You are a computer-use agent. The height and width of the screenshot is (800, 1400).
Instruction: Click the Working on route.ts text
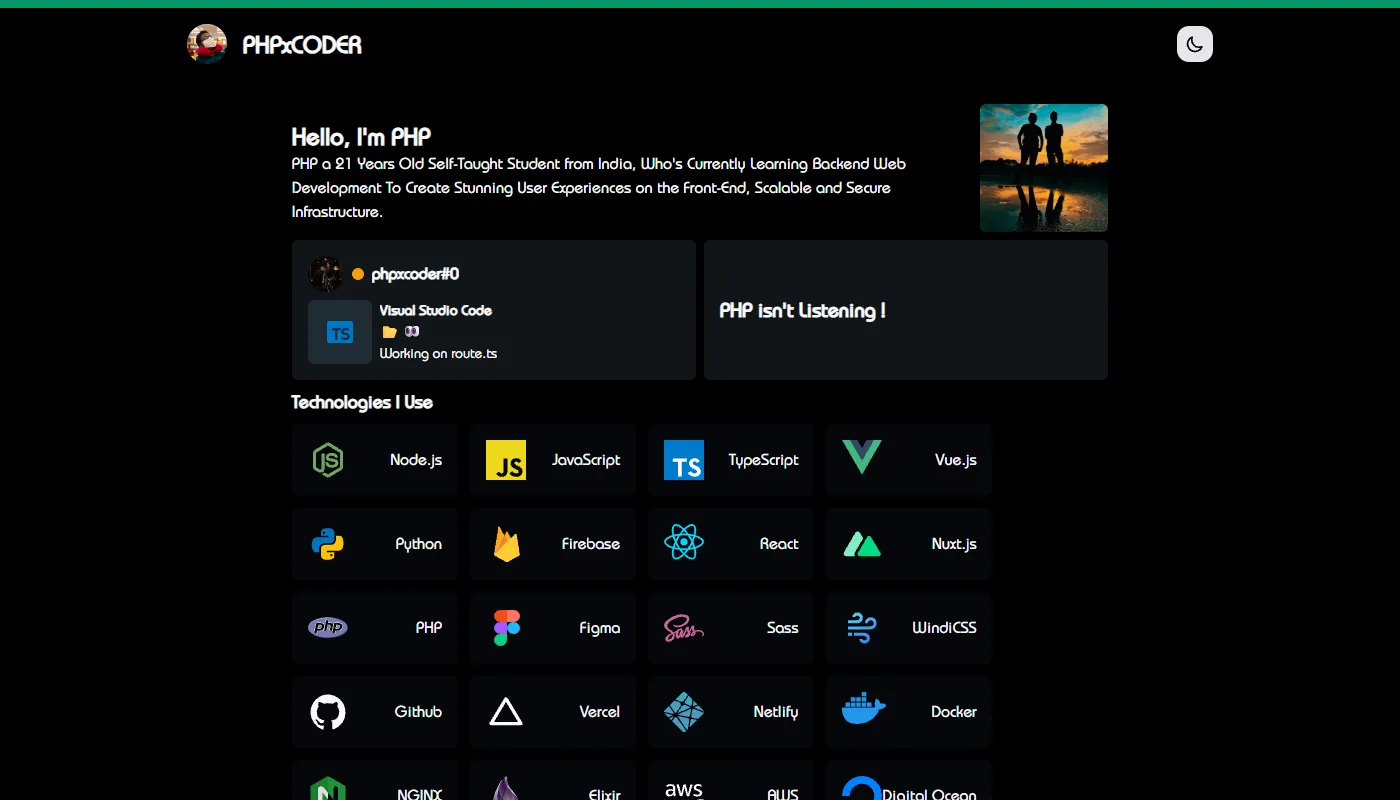(438, 354)
